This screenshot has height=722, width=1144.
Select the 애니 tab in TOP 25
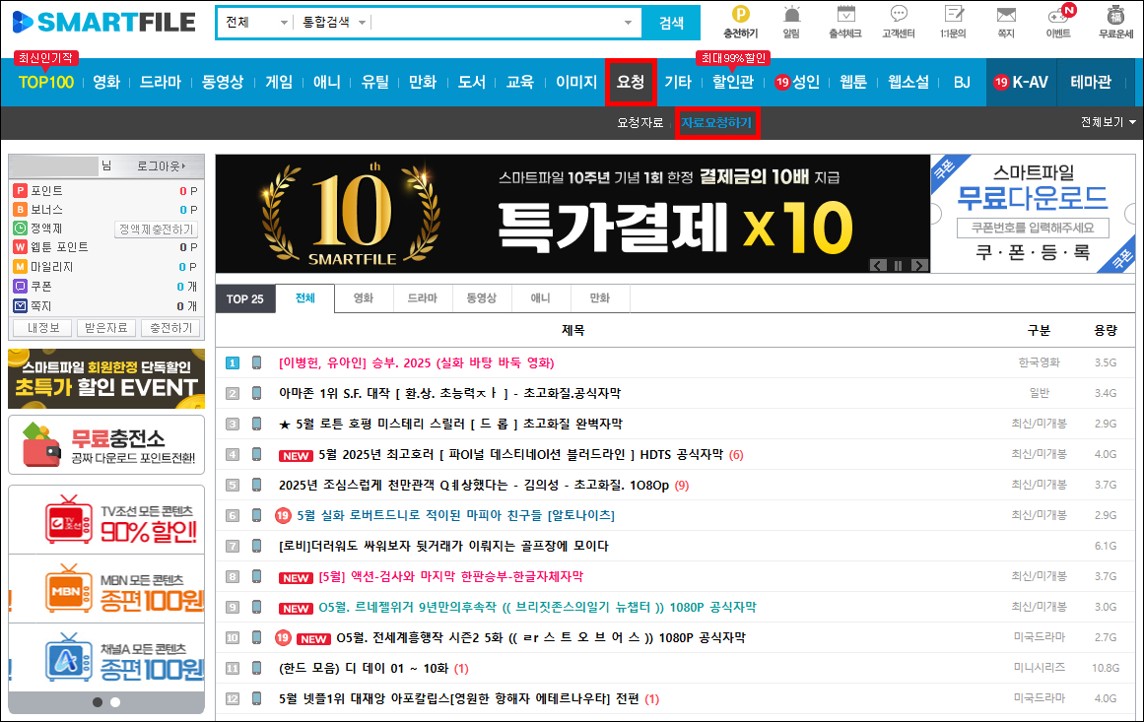click(x=541, y=298)
